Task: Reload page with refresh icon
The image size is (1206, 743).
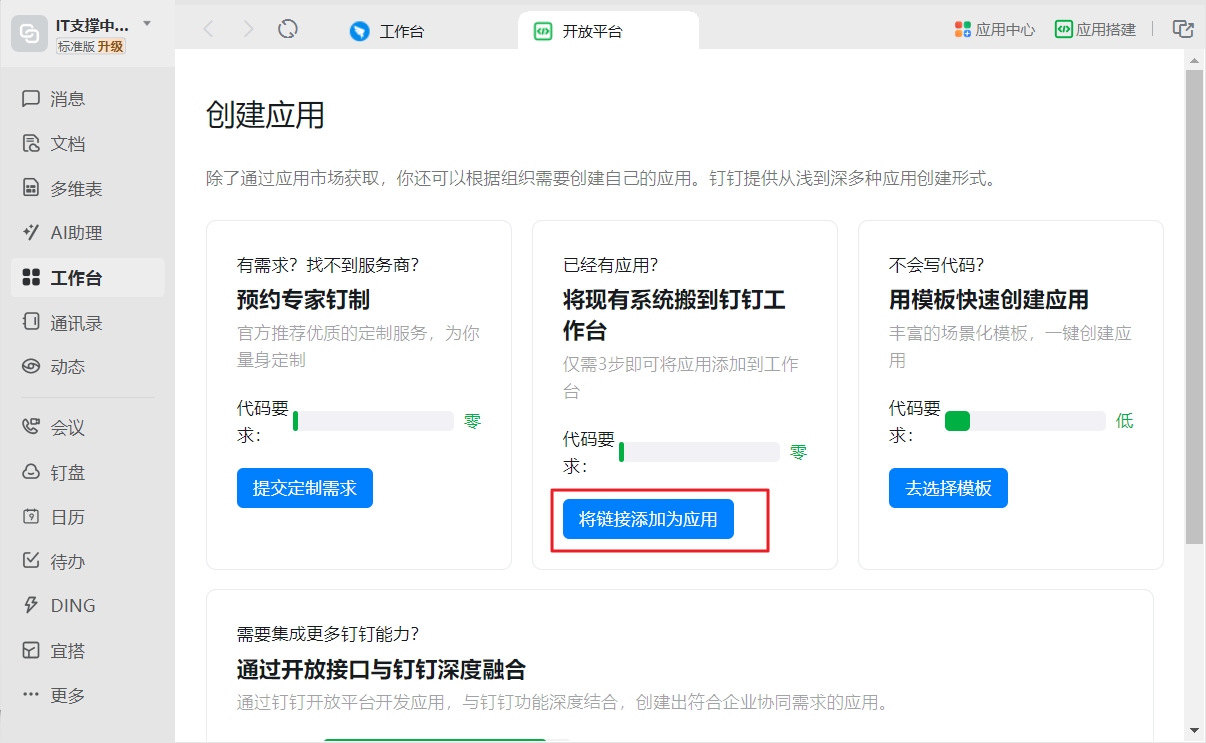Action: pyautogui.click(x=288, y=30)
